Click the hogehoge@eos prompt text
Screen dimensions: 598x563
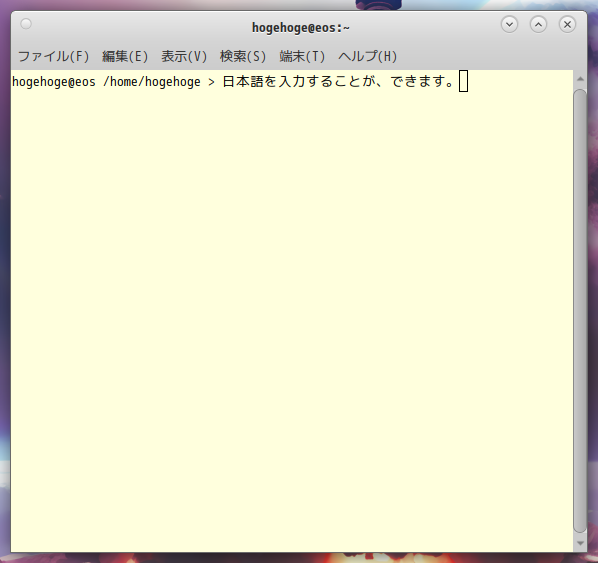(54, 82)
